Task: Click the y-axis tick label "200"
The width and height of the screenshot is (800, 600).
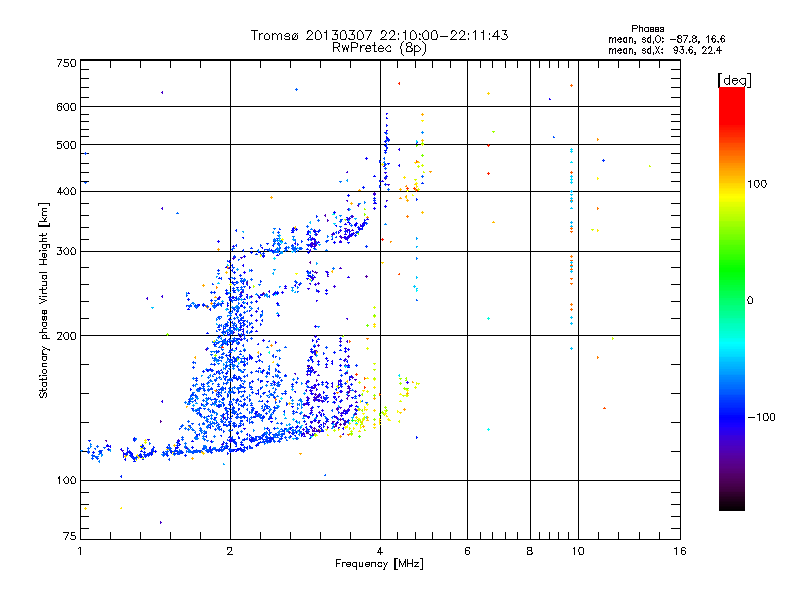Action: coord(66,336)
